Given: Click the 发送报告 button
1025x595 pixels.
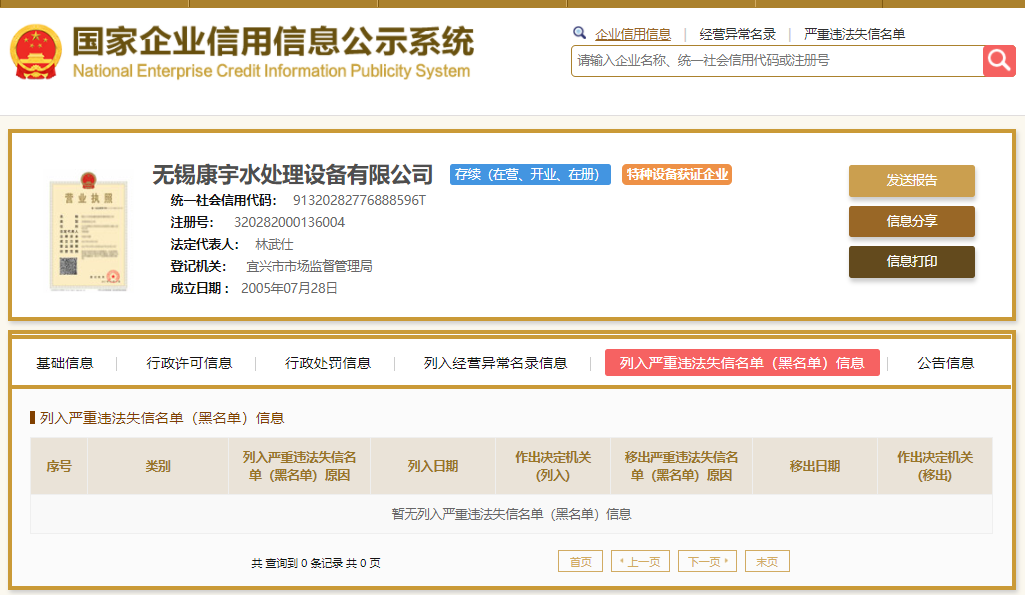Looking at the screenshot, I should (x=912, y=180).
